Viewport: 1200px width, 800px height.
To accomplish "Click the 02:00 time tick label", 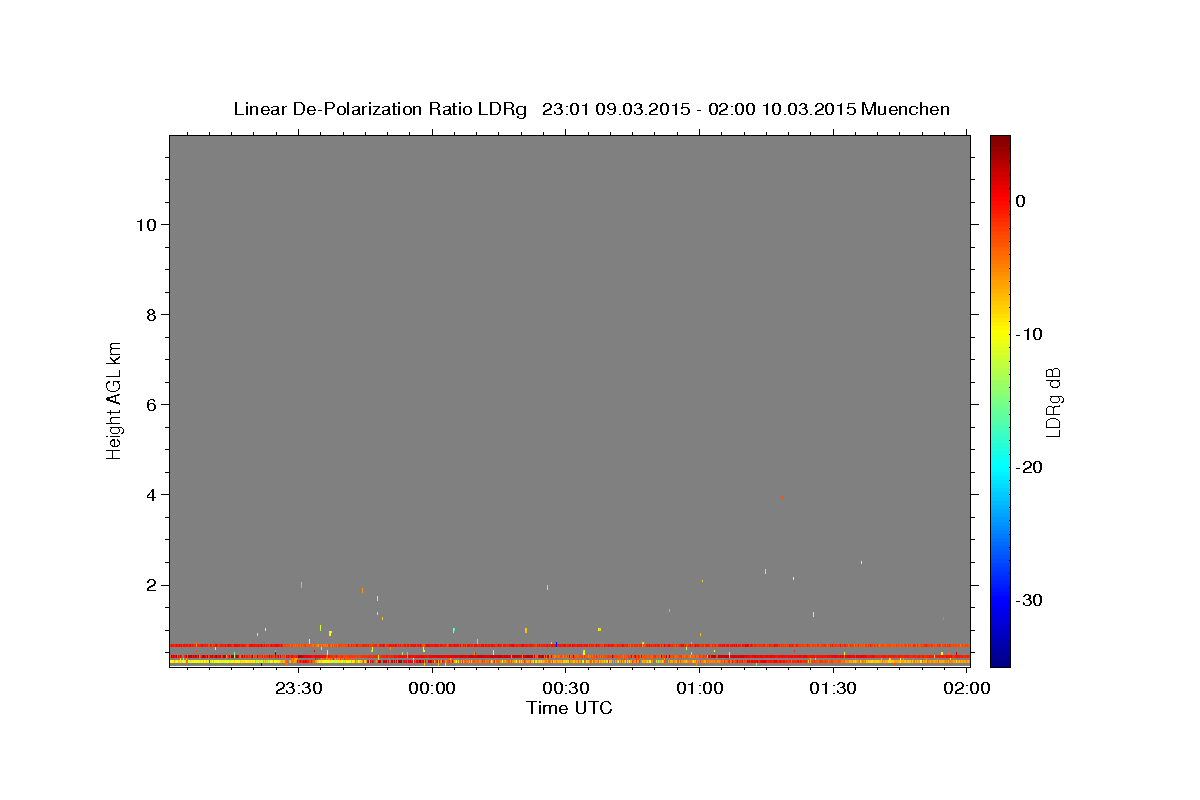I will (966, 688).
